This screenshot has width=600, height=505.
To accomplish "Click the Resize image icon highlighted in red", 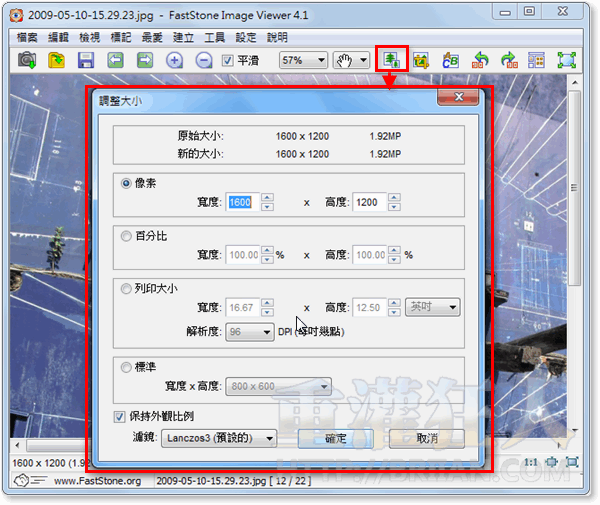I will tap(391, 60).
